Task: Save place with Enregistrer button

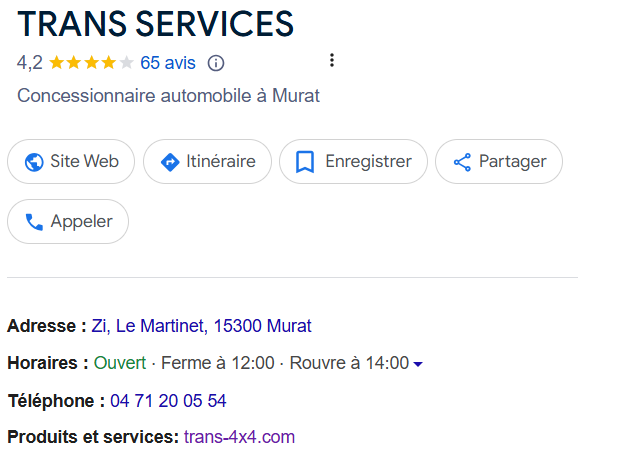Action: [x=353, y=161]
